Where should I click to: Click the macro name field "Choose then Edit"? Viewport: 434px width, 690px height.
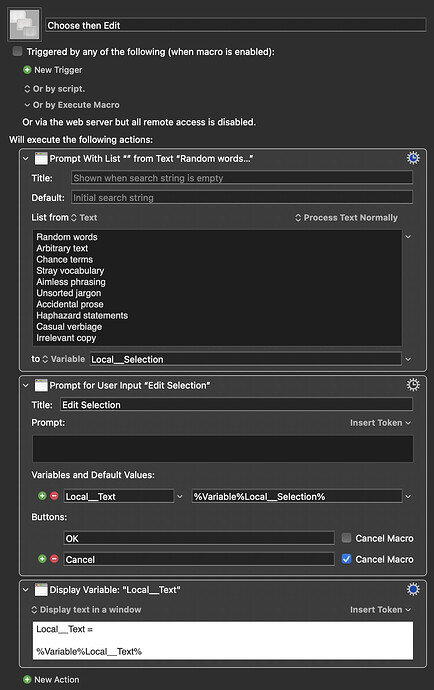click(x=236, y=25)
